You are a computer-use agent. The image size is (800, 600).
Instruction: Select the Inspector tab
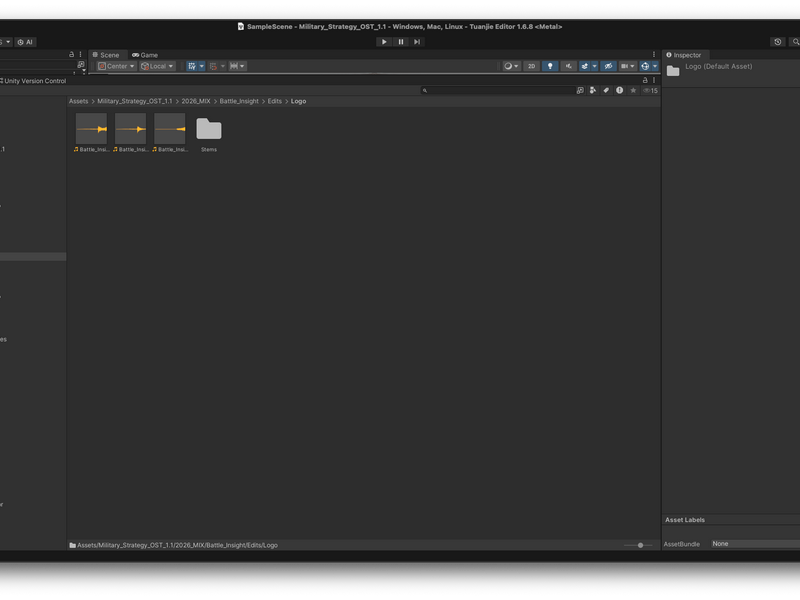pos(684,55)
